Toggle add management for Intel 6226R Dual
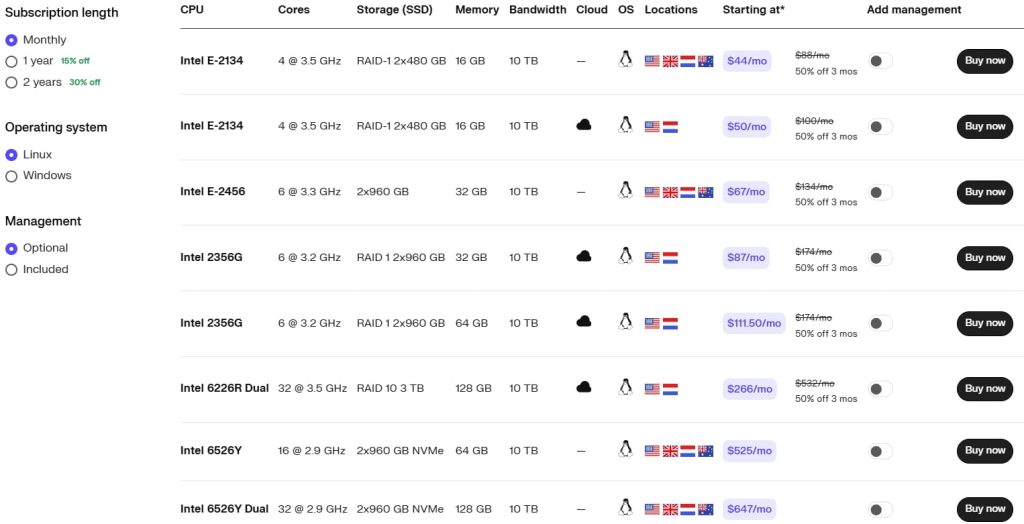This screenshot has width=1024, height=524. tap(880, 389)
